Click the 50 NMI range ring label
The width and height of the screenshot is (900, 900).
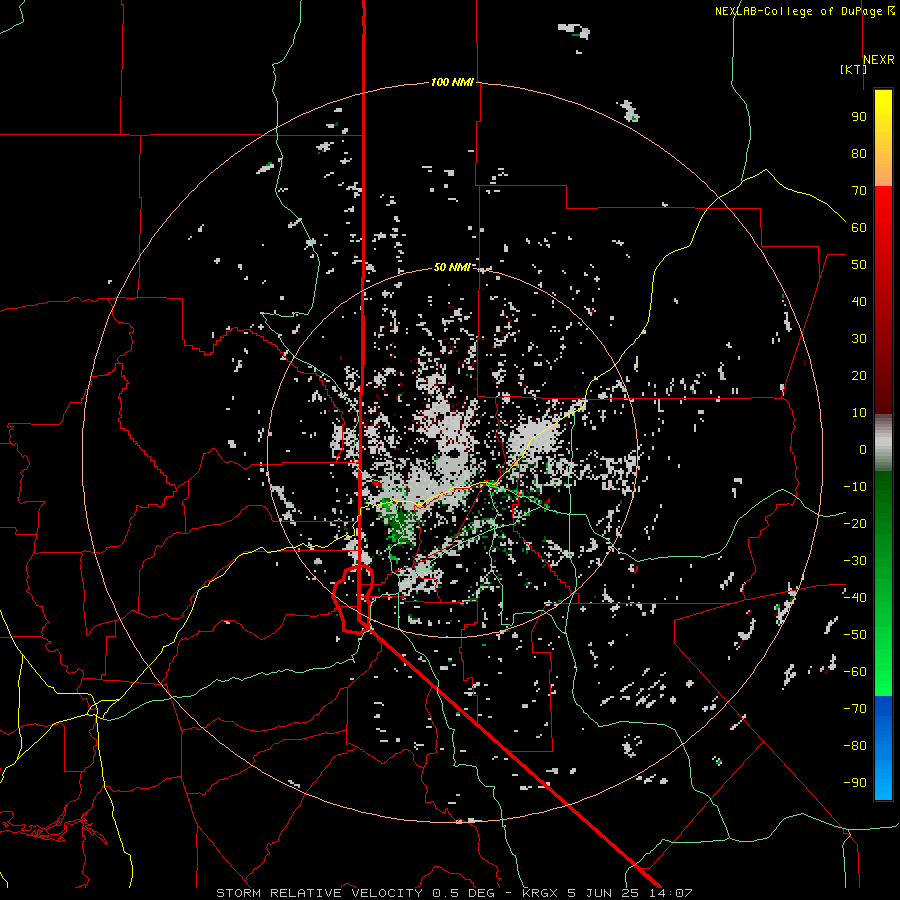click(x=452, y=267)
